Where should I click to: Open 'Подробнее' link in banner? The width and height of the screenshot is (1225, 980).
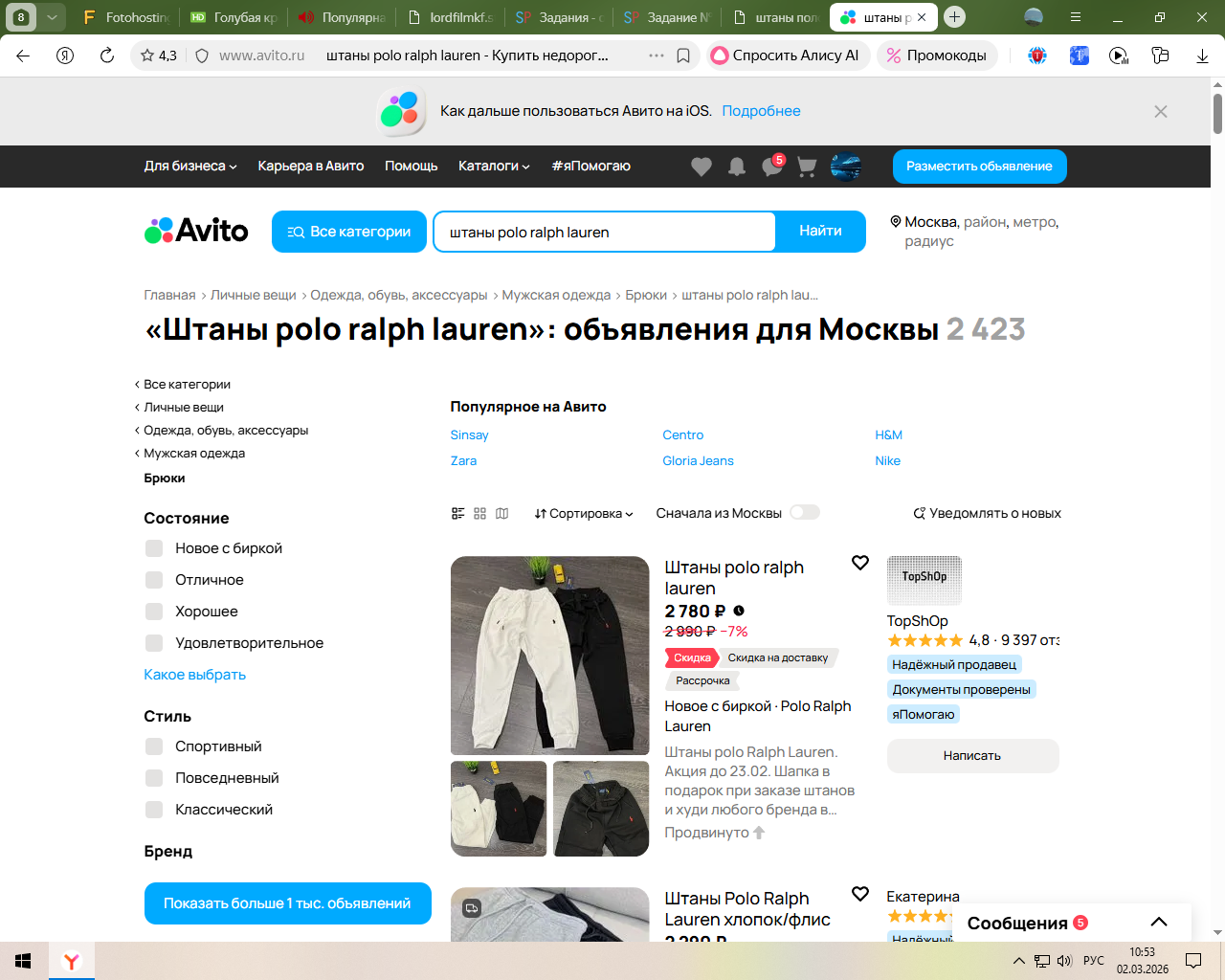click(761, 111)
